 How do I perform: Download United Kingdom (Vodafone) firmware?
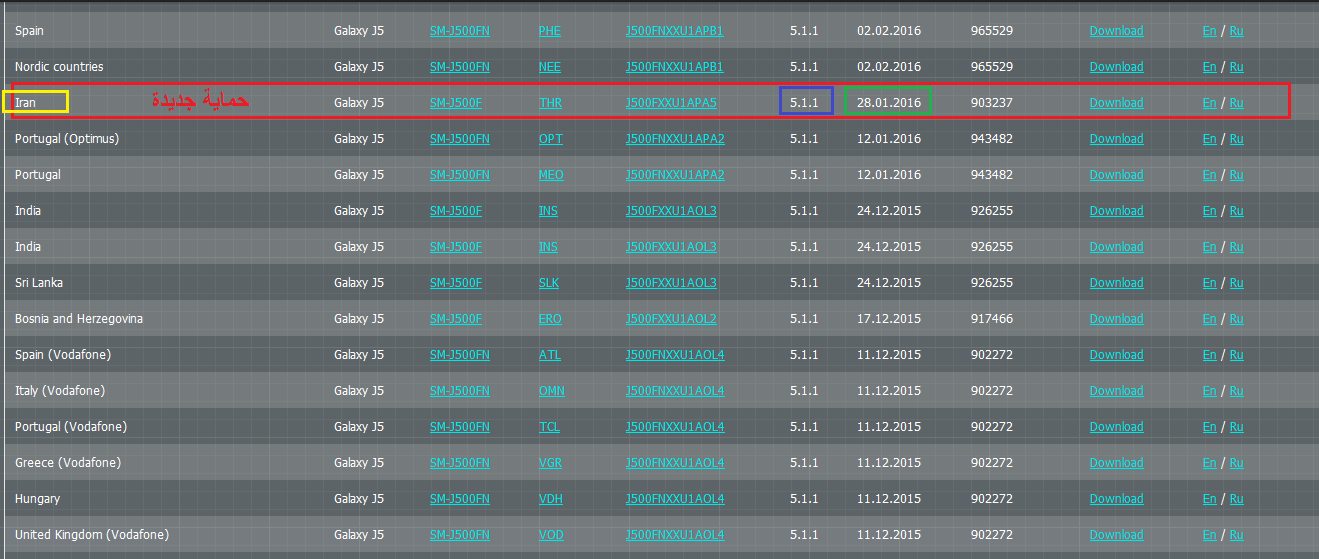(1116, 535)
